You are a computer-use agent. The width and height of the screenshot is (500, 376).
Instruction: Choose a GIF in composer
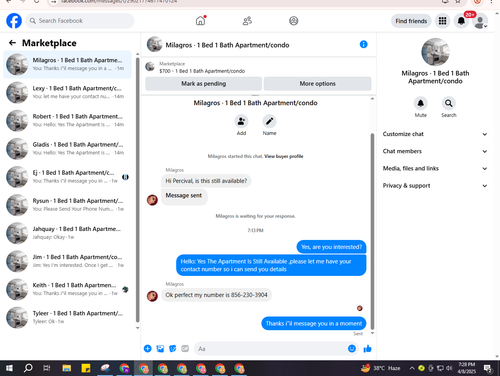185,349
